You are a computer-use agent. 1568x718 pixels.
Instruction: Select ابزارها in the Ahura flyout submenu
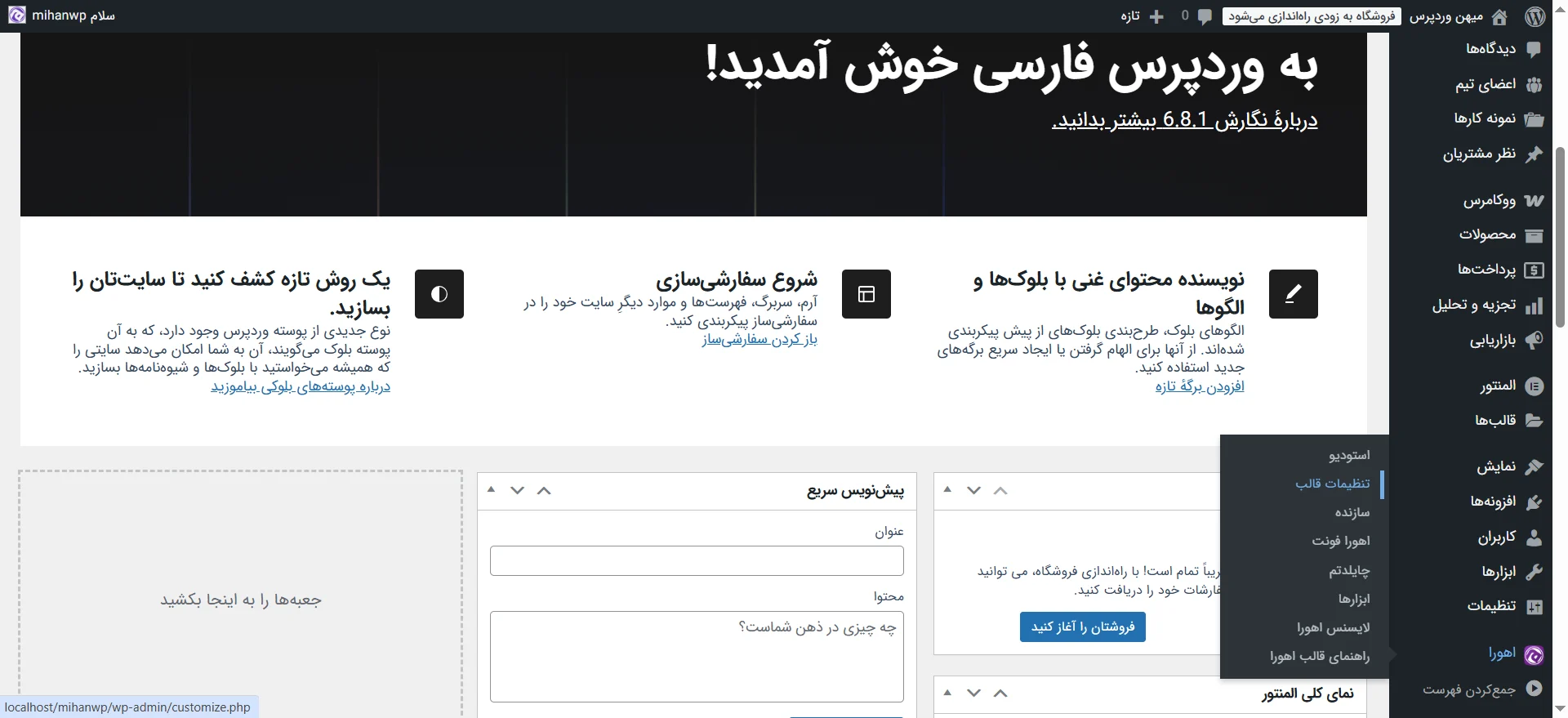pyautogui.click(x=1354, y=599)
